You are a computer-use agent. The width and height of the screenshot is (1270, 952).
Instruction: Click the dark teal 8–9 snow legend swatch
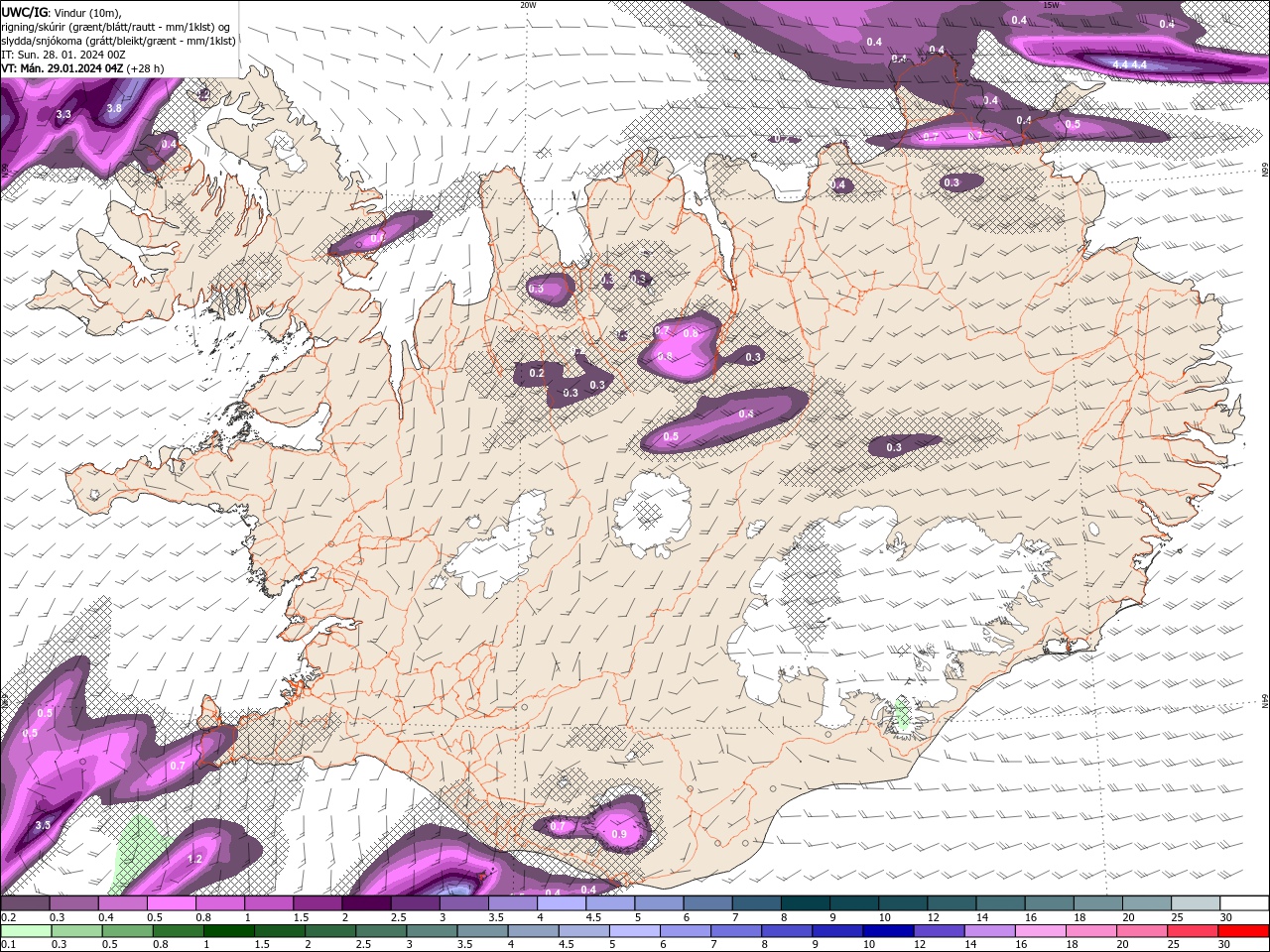click(x=805, y=903)
